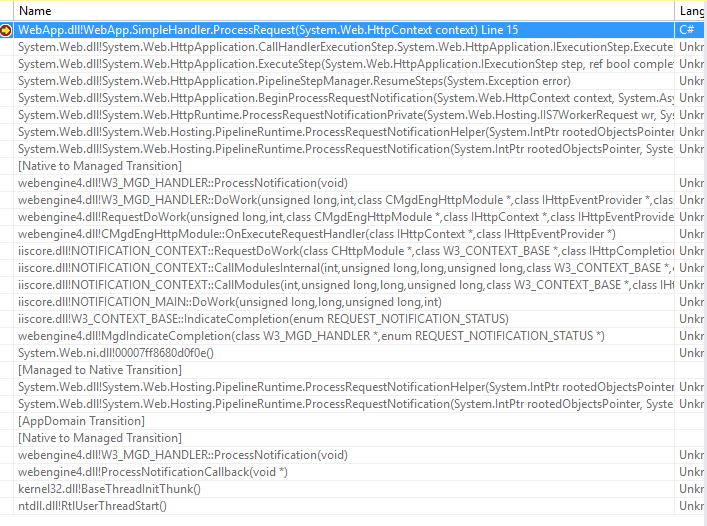Select the W3_MGD_HANDLER::DoWork frame
The image size is (707, 526).
coord(300,200)
